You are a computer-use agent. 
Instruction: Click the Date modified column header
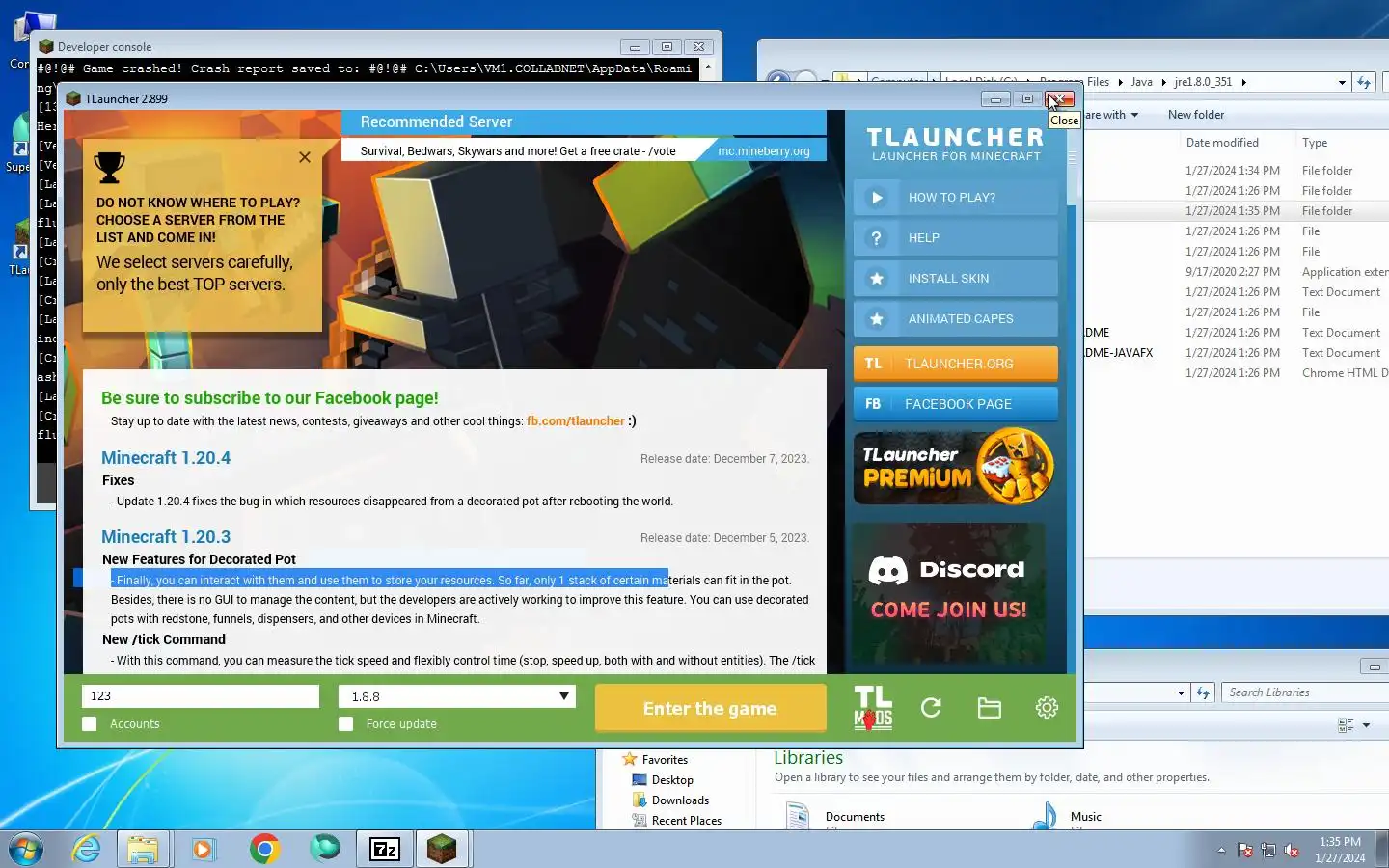pyautogui.click(x=1222, y=143)
